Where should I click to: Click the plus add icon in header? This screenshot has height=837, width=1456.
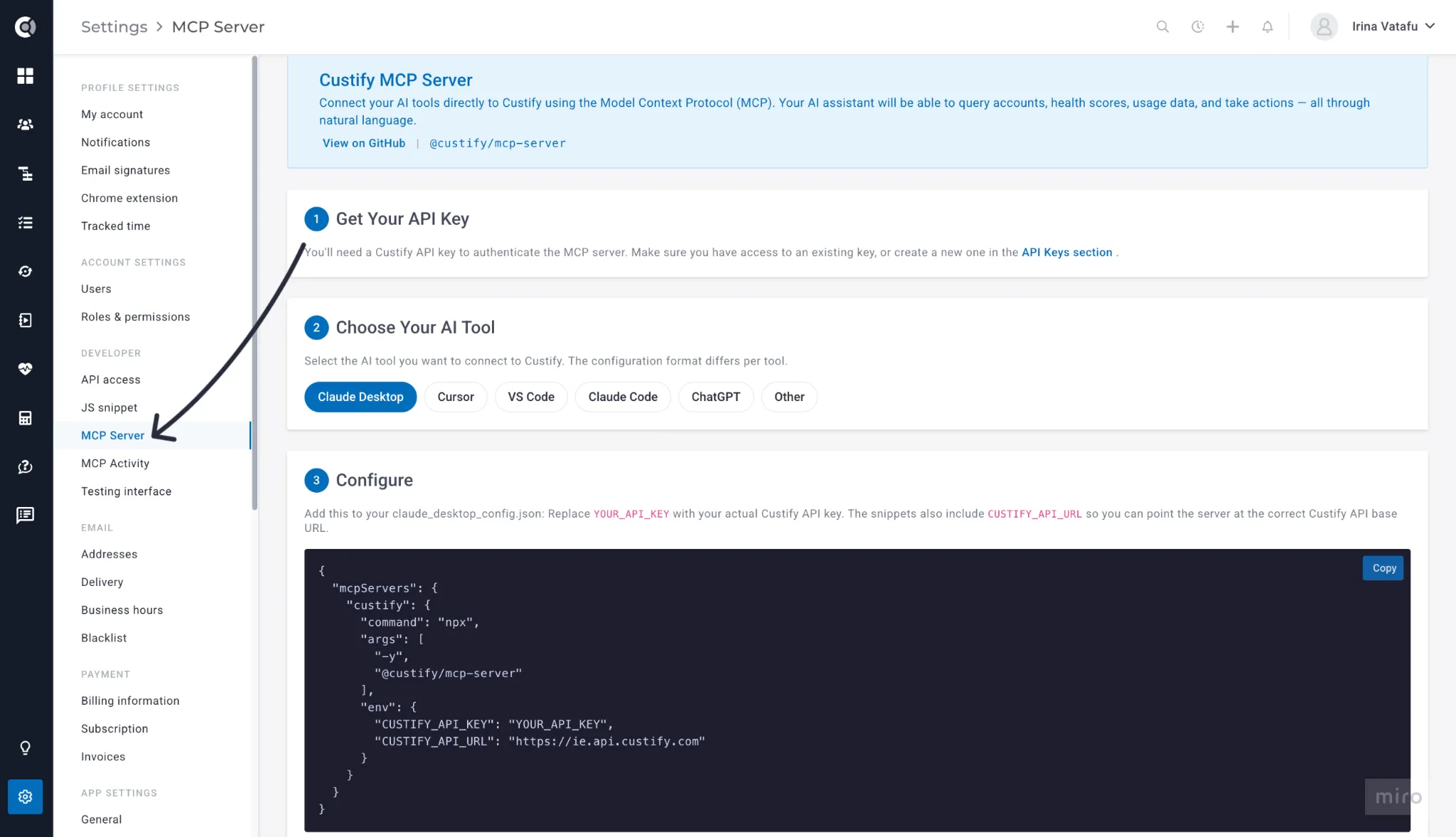coord(1233,26)
